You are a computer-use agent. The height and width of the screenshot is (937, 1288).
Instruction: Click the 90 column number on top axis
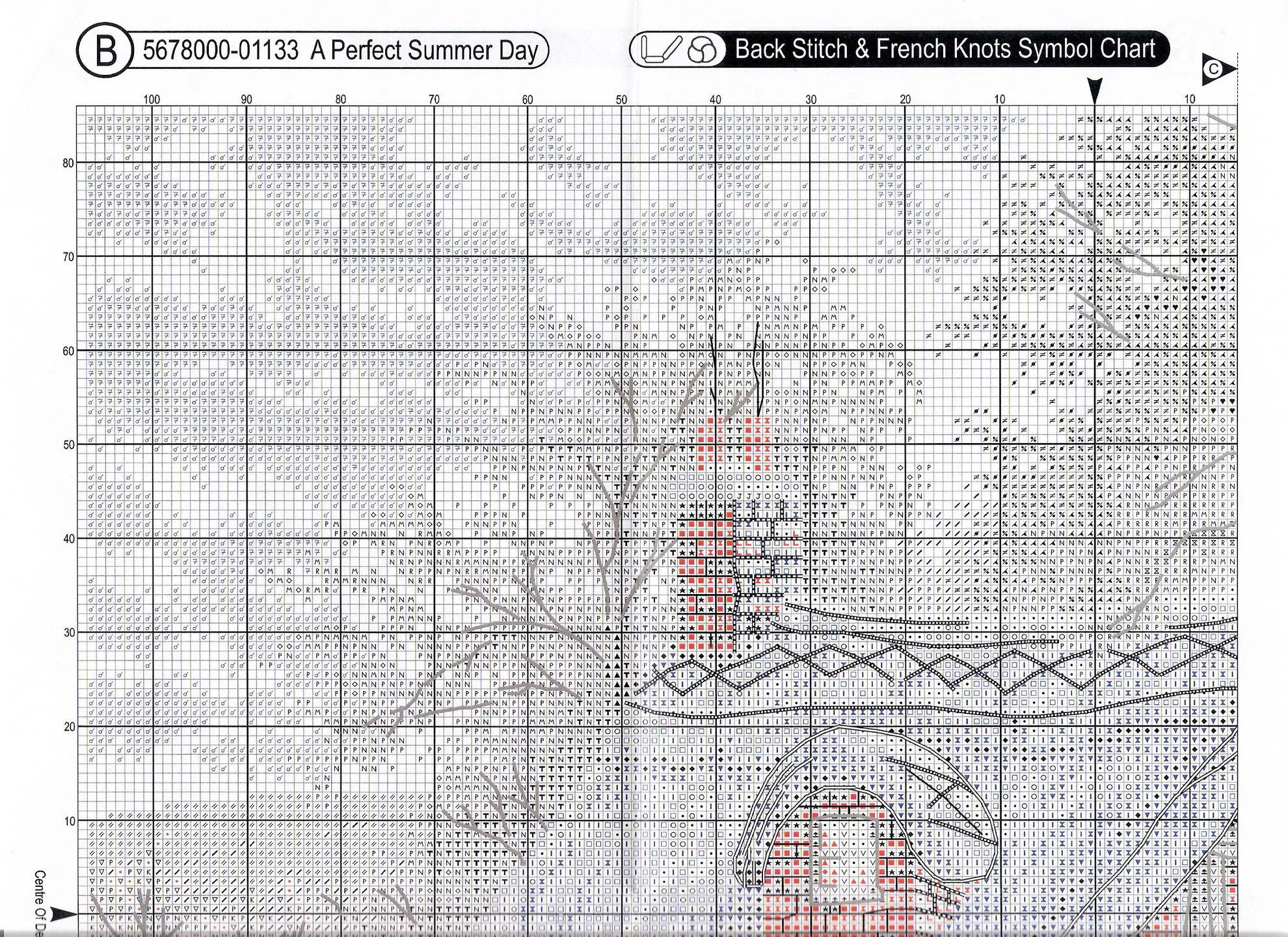[x=246, y=100]
